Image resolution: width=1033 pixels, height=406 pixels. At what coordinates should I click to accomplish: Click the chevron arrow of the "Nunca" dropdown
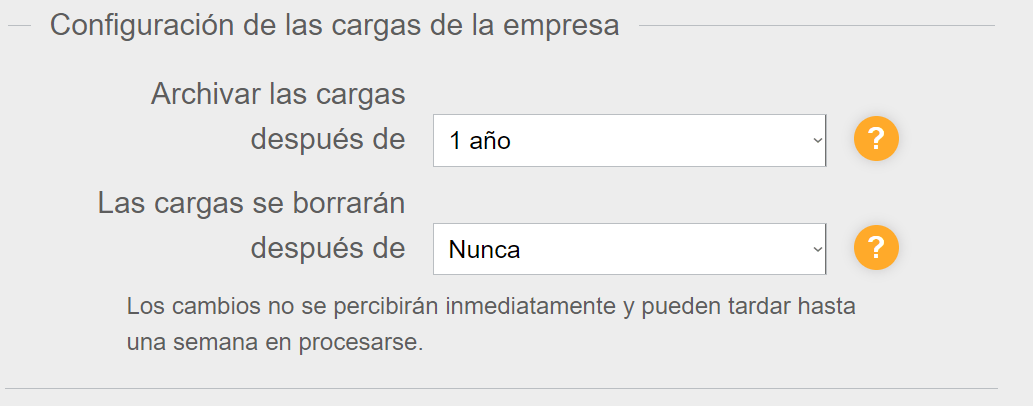click(817, 248)
